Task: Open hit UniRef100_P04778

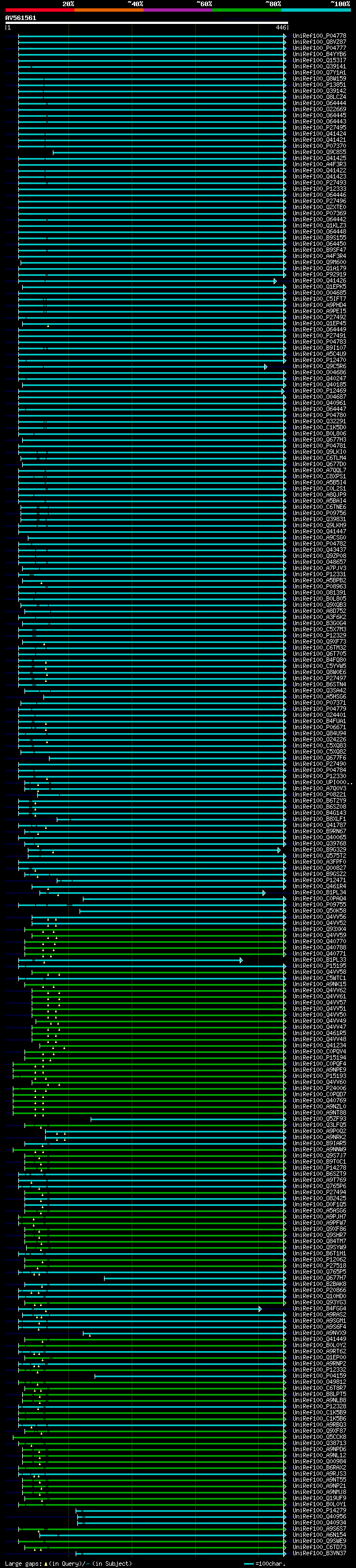Action: [319, 36]
